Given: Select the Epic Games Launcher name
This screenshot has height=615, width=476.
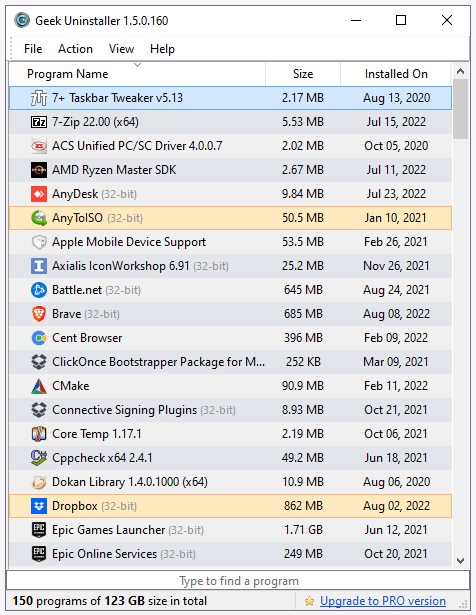Looking at the screenshot, I should tap(109, 530).
